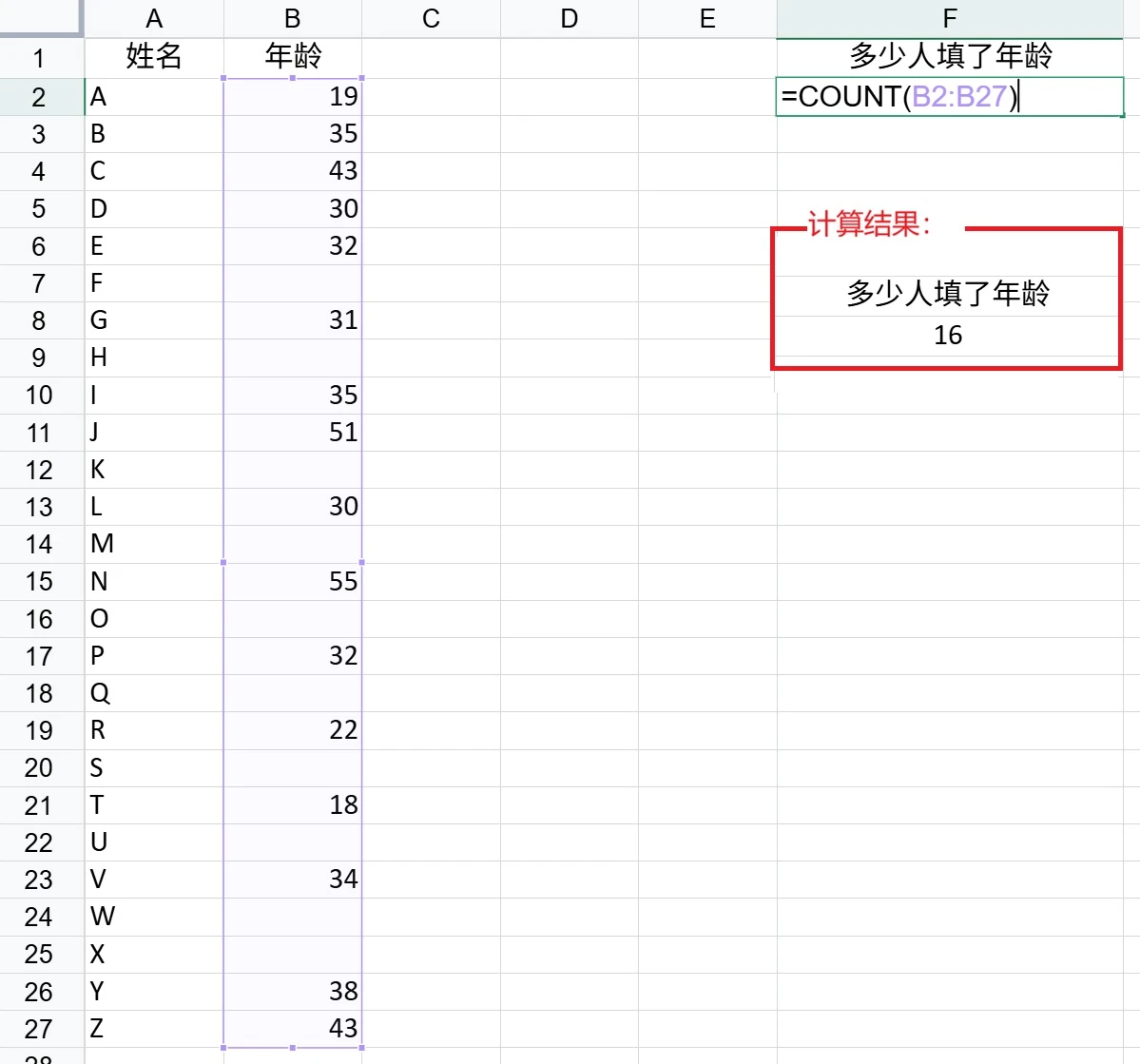Select the empty age cell beside name X

pos(292,955)
